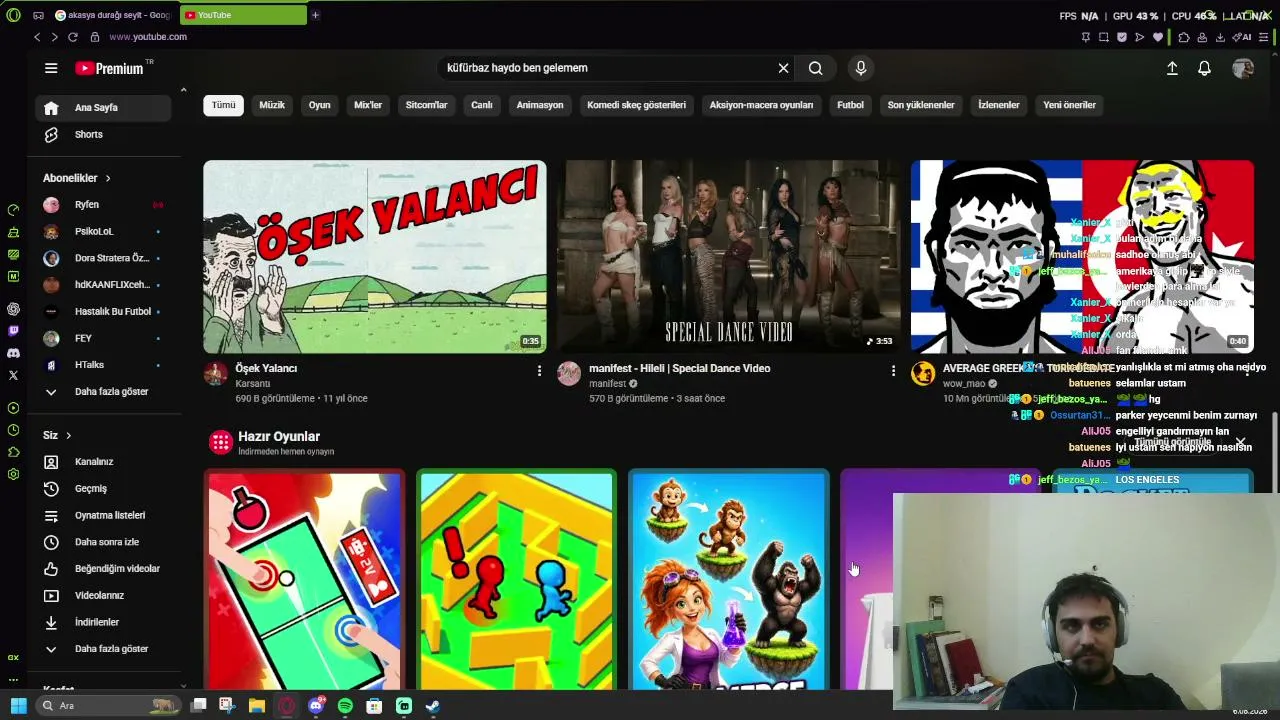The width and height of the screenshot is (1280, 720).
Task: Select the Müzik filter chip
Action: click(272, 105)
